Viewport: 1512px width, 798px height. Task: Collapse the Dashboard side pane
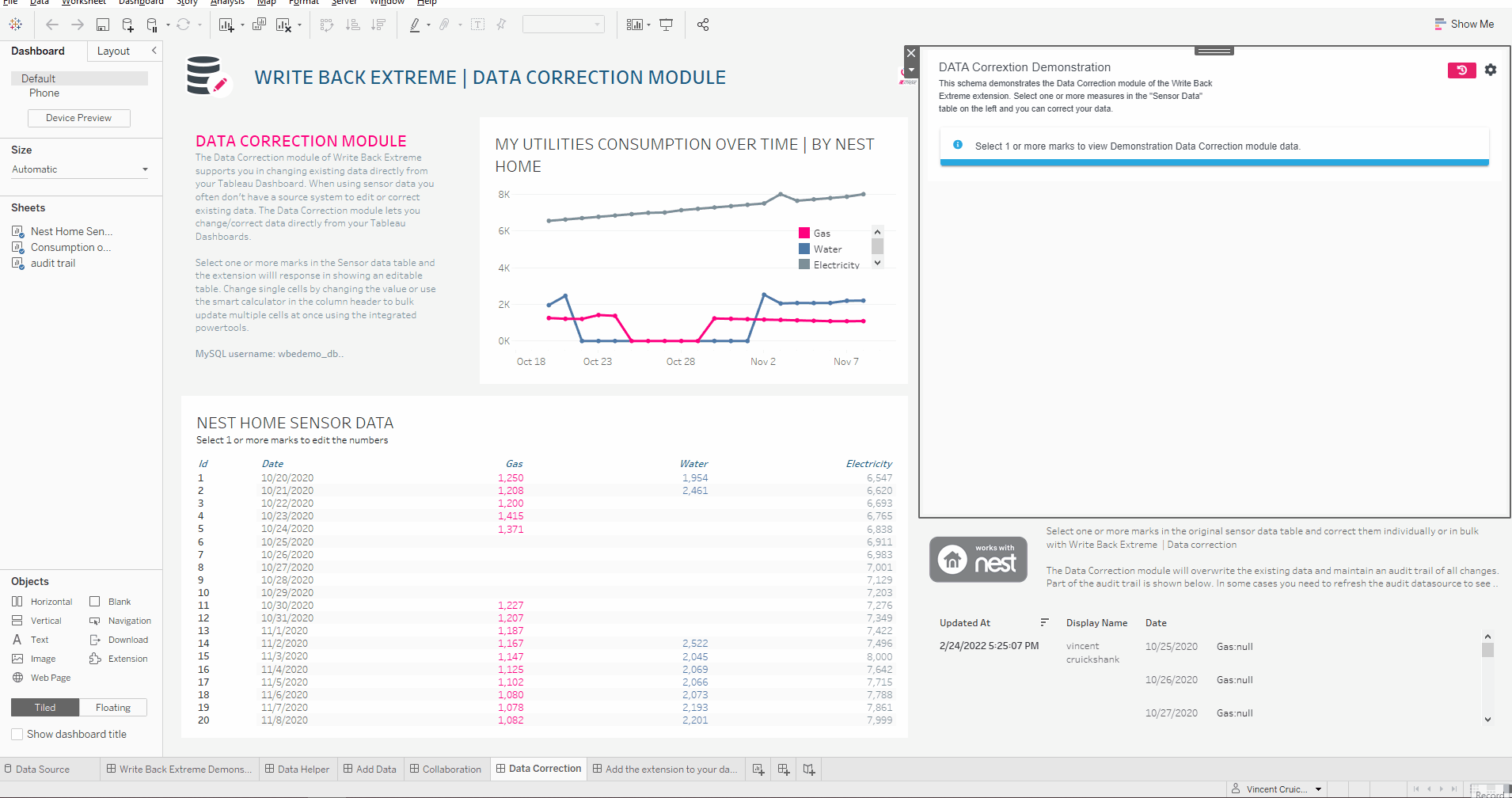tap(154, 51)
